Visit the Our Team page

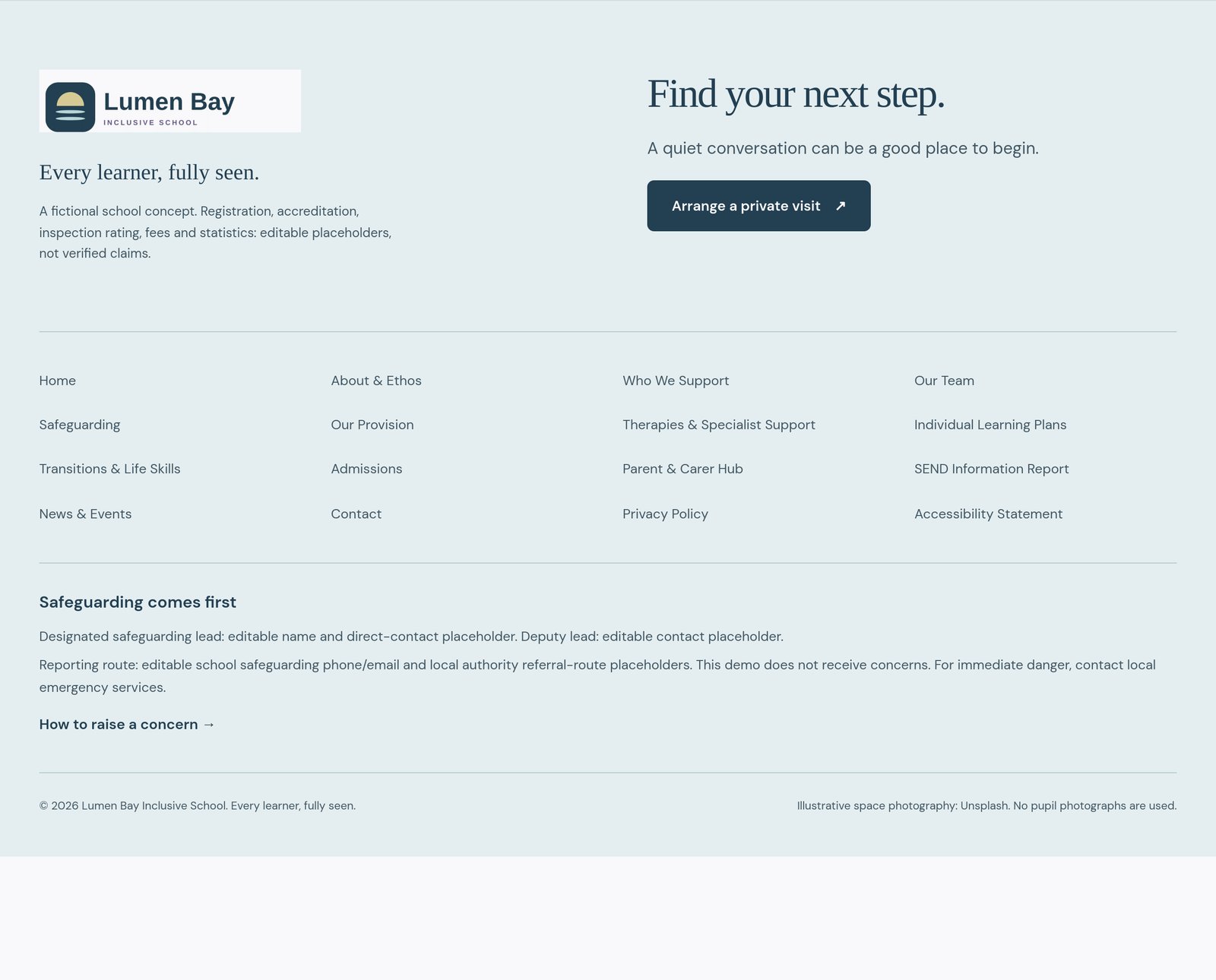click(x=944, y=381)
